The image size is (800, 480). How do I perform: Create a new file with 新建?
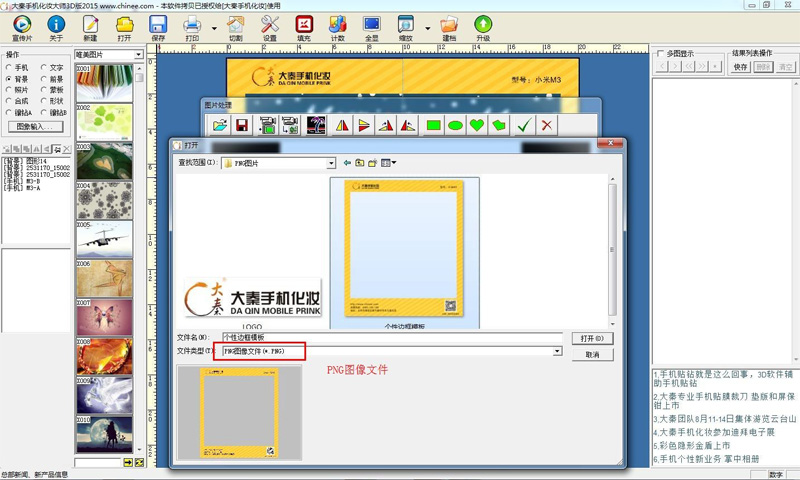pos(90,24)
